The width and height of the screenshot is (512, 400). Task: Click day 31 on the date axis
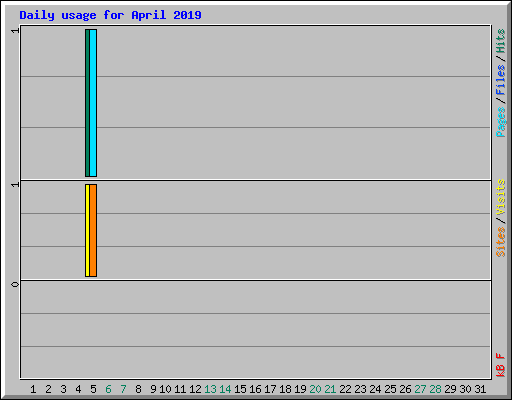click(x=480, y=389)
